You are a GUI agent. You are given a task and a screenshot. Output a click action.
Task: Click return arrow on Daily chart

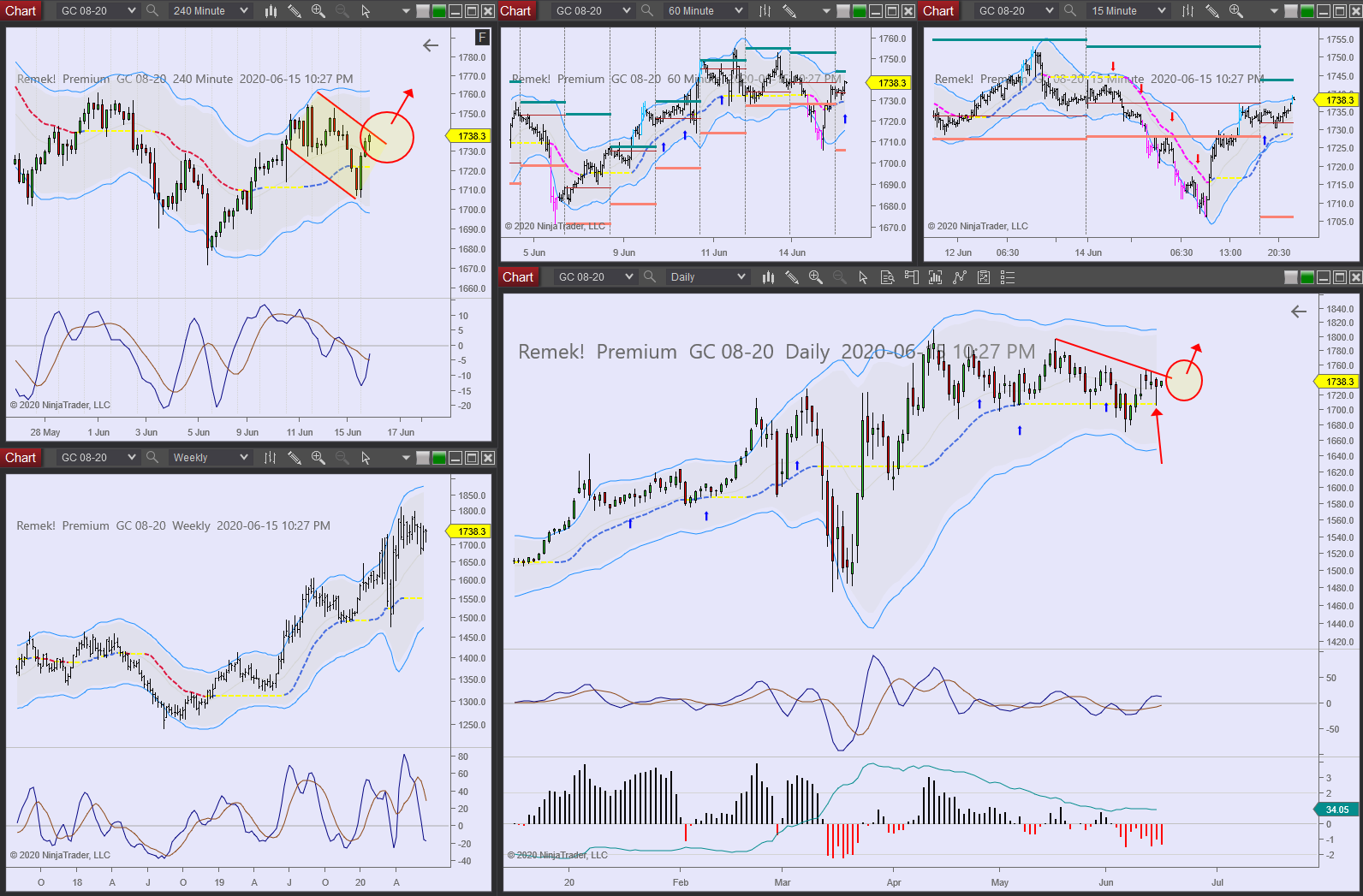point(1299,312)
